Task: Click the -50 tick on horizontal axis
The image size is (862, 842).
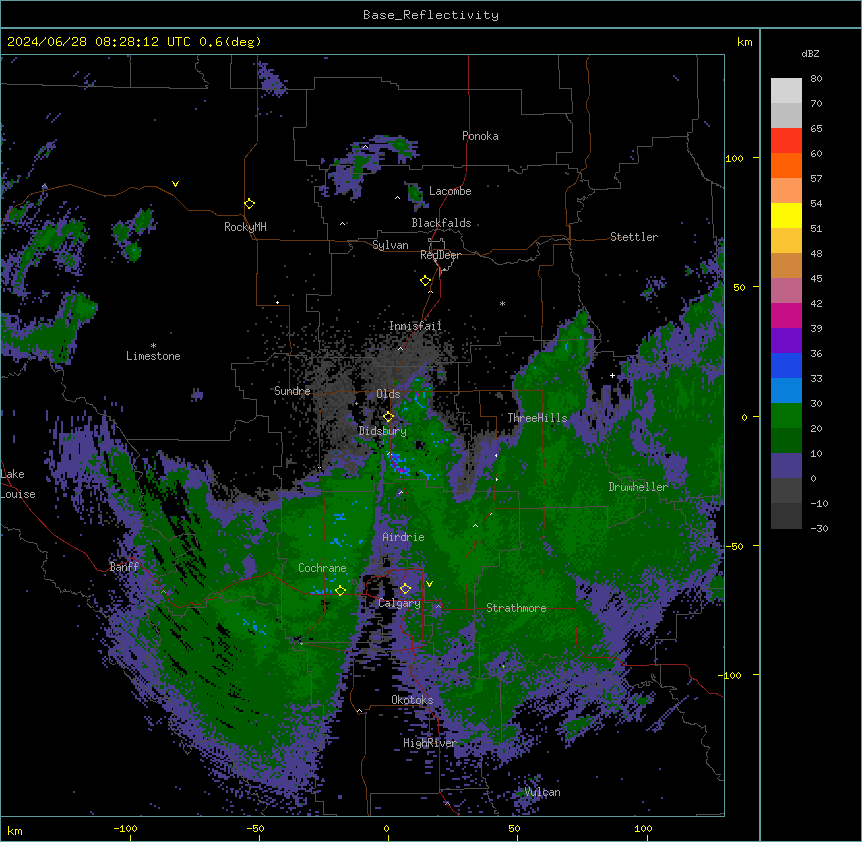Action: tap(255, 829)
